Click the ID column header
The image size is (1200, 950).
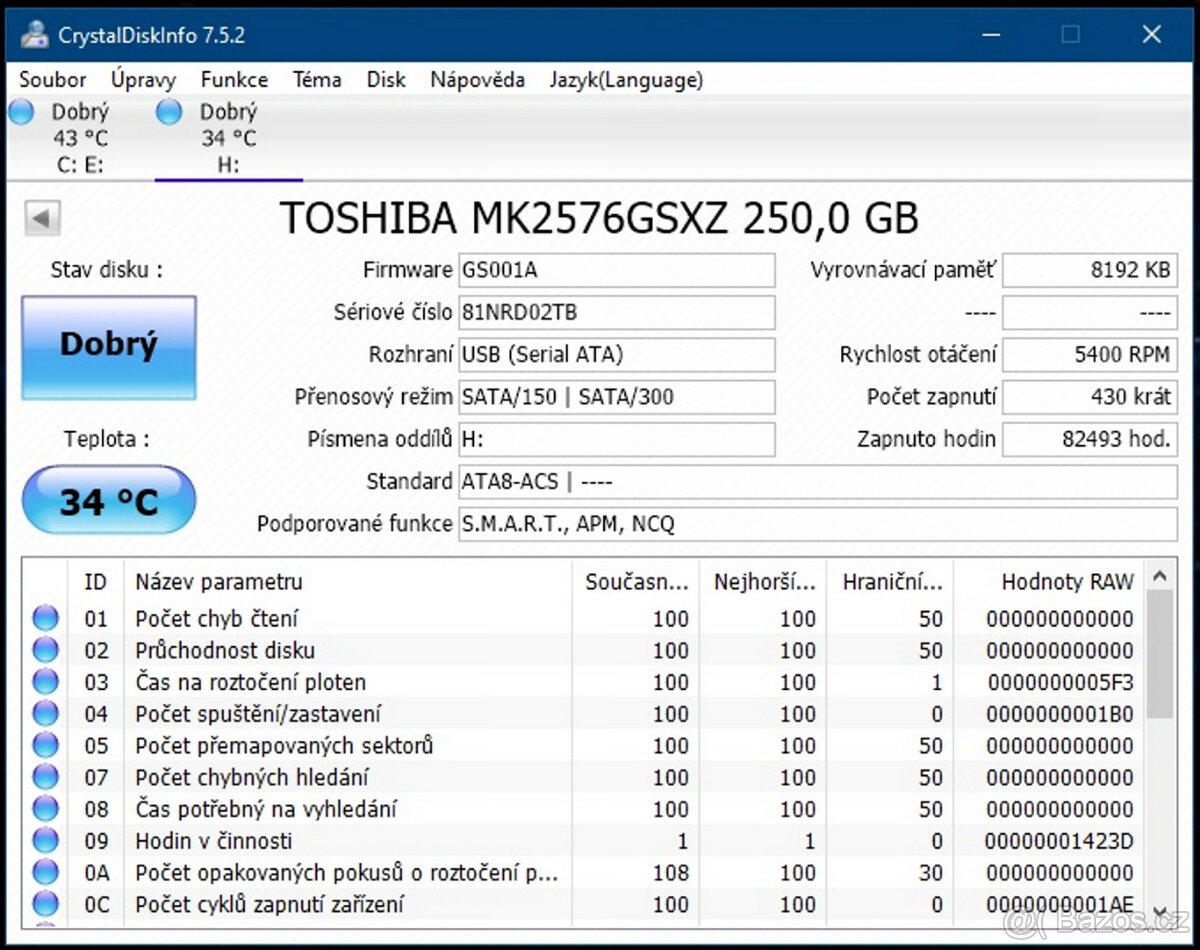coord(95,581)
